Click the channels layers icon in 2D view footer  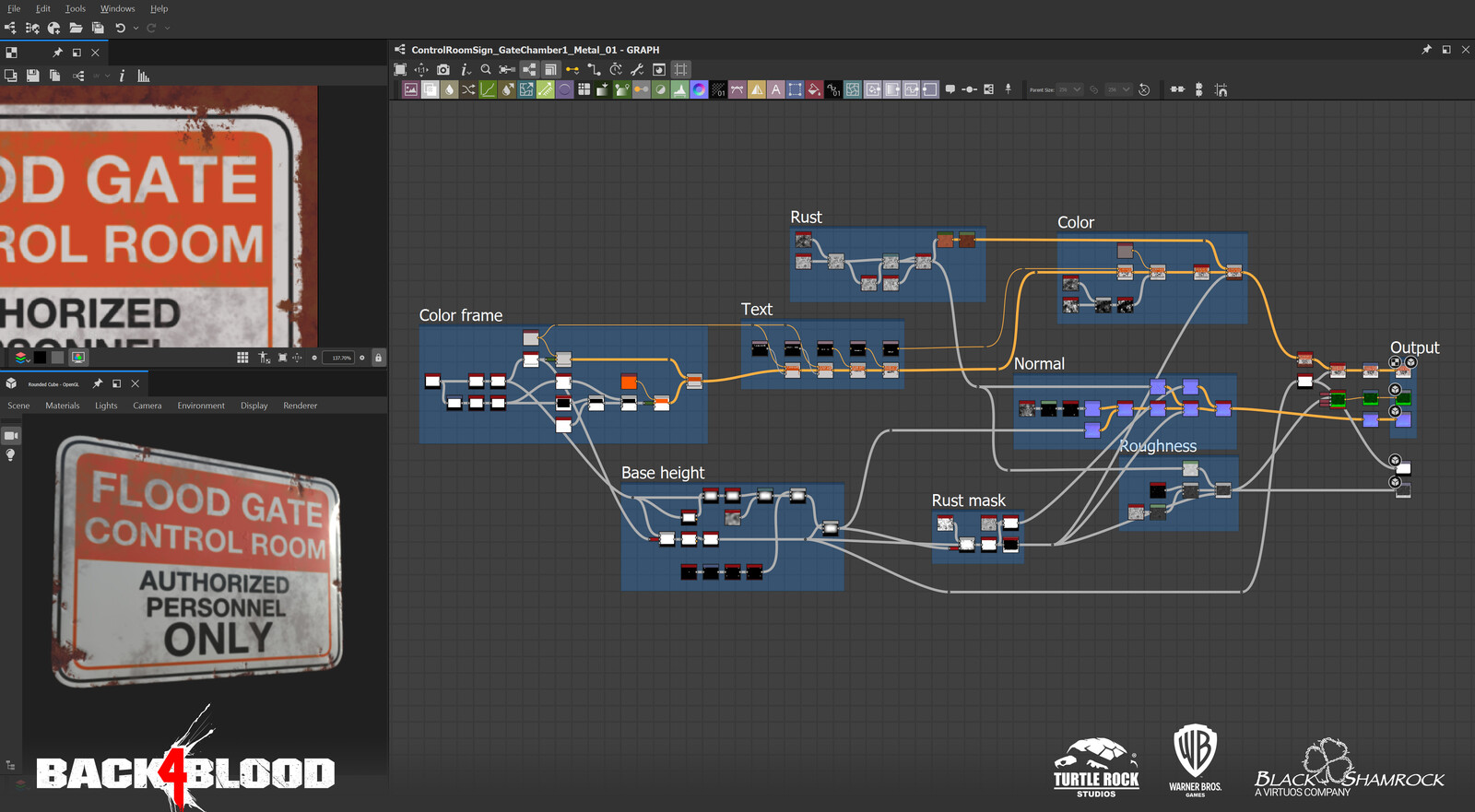21,358
